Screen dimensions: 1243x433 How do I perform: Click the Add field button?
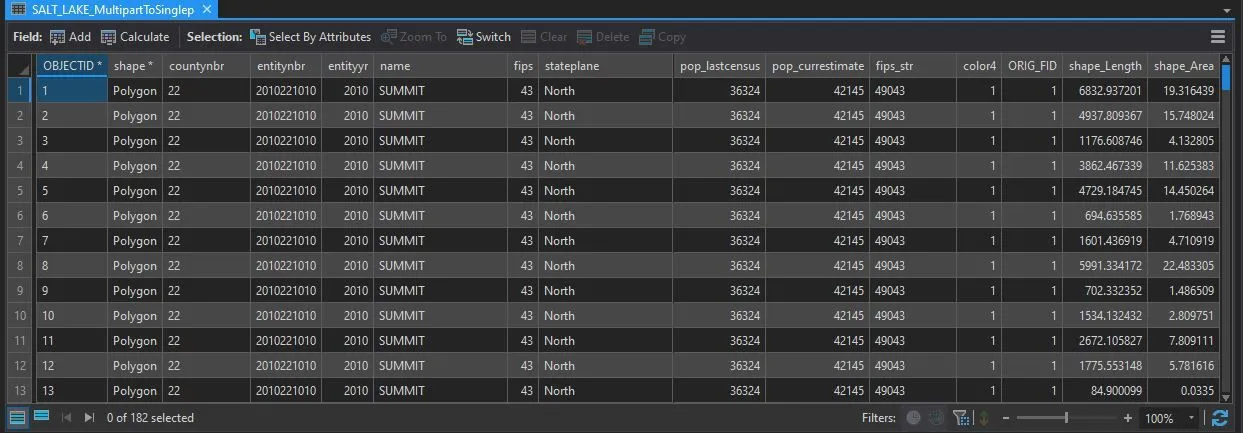[x=70, y=37]
